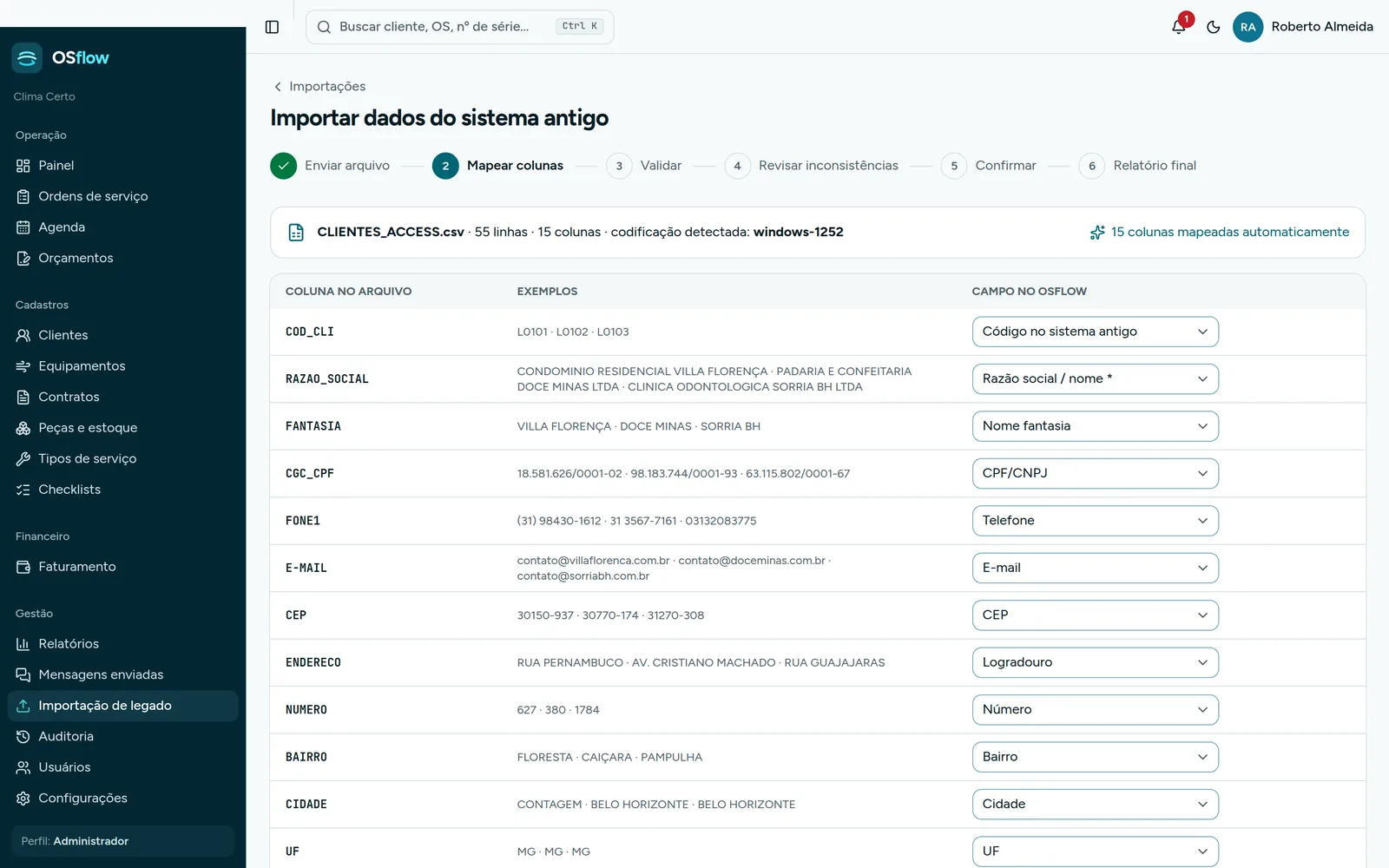The width and height of the screenshot is (1389, 868).
Task: Select step 4 Revisar inconsistências
Action: click(811, 166)
